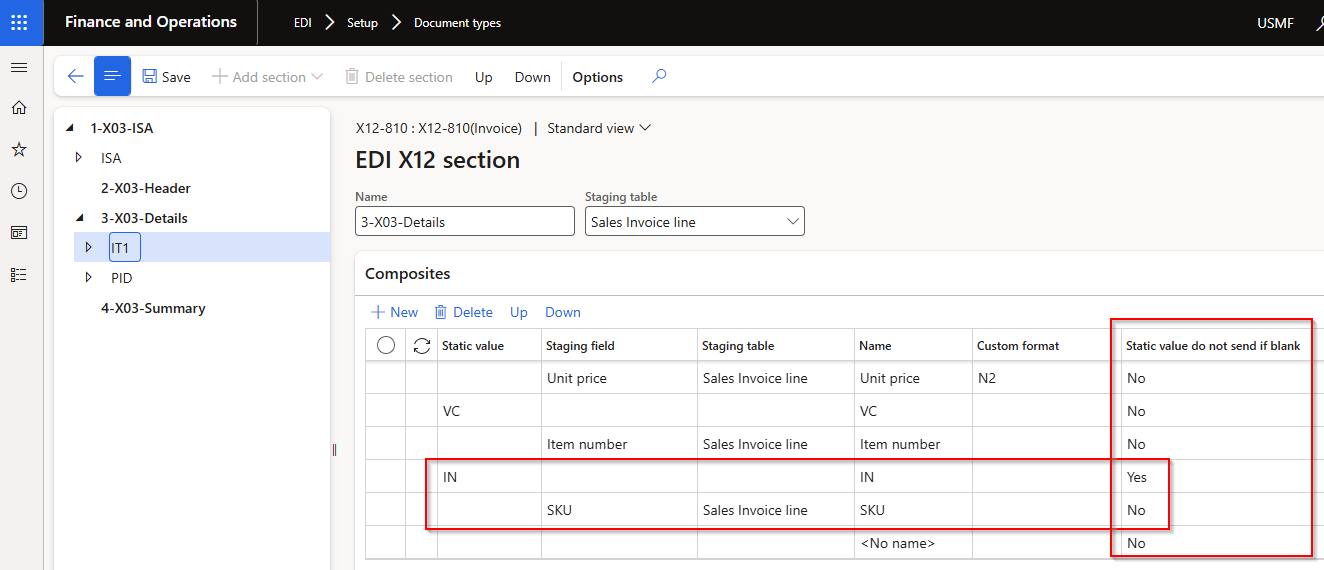The image size is (1324, 570).
Task: Click New in the Composites toolbar
Action: coord(394,312)
